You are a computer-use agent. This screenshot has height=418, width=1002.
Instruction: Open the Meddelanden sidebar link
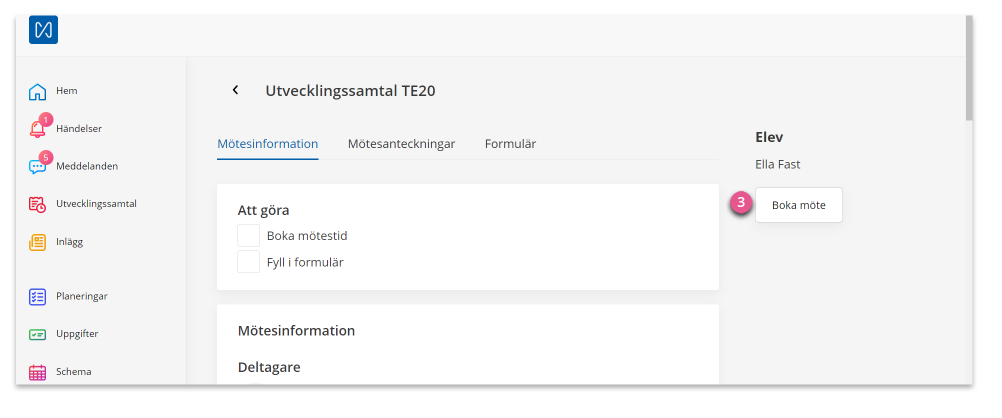click(x=87, y=166)
